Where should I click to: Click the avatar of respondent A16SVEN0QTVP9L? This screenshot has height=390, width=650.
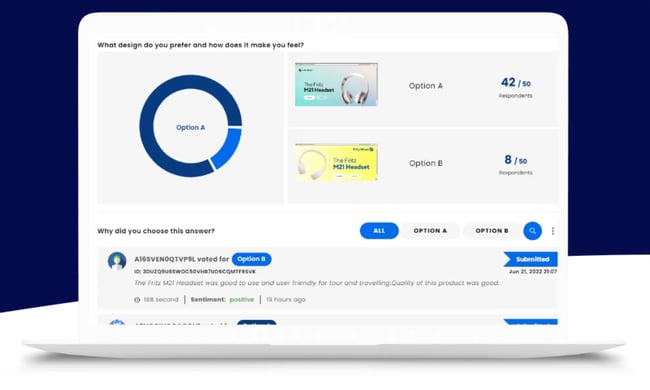117,261
